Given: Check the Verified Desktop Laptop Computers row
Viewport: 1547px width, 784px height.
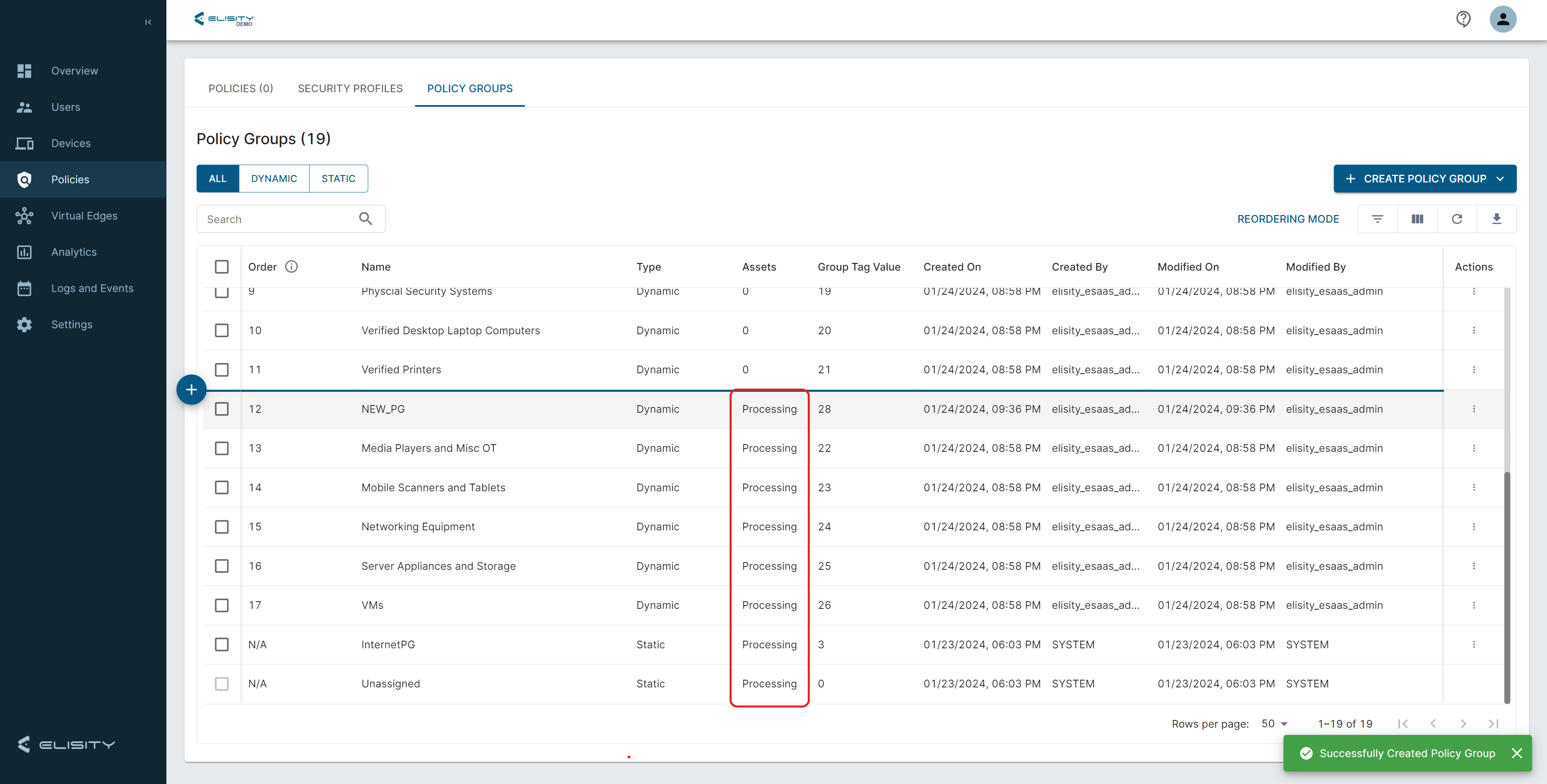Looking at the screenshot, I should tap(222, 331).
